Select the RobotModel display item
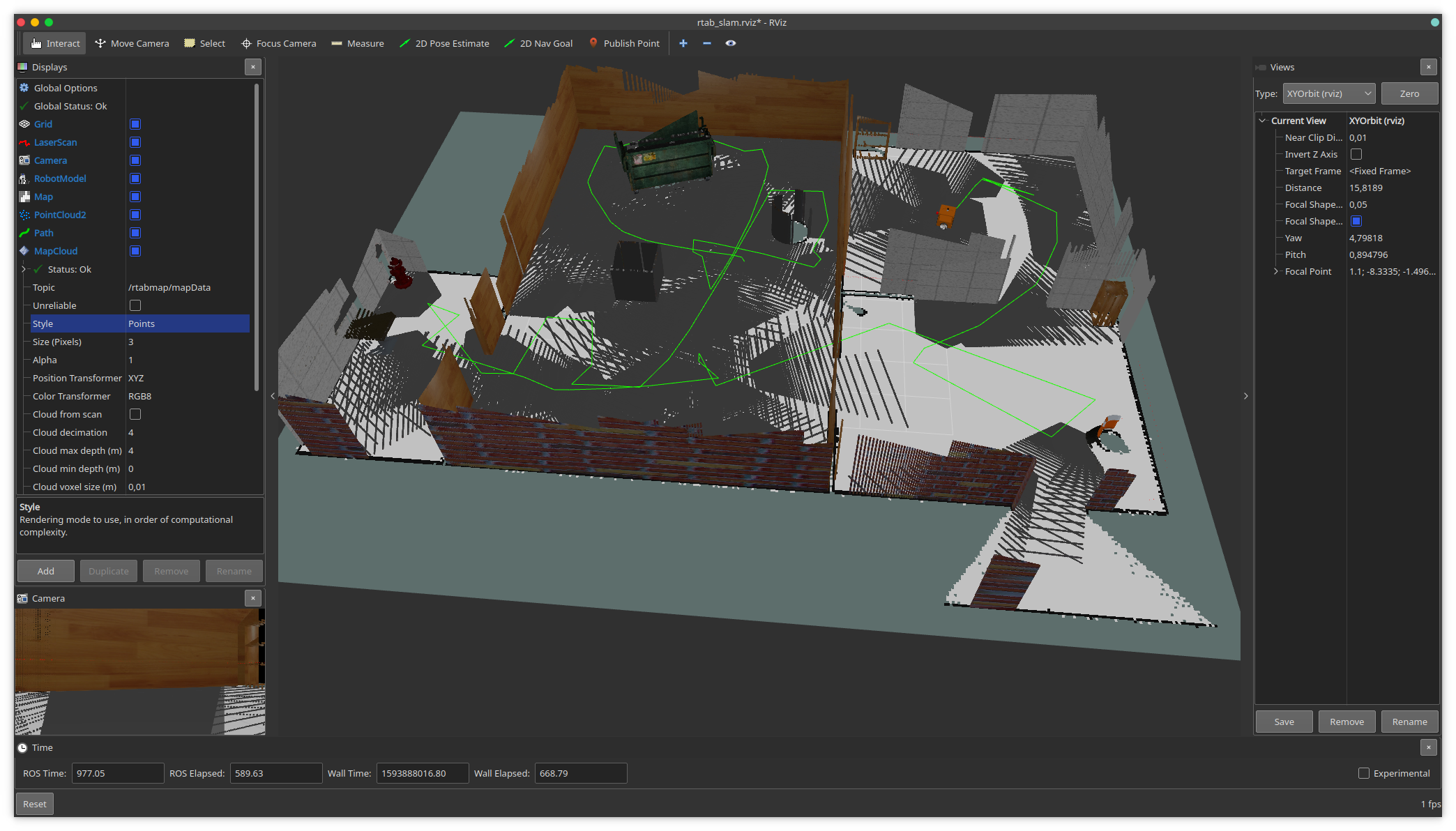 click(60, 178)
